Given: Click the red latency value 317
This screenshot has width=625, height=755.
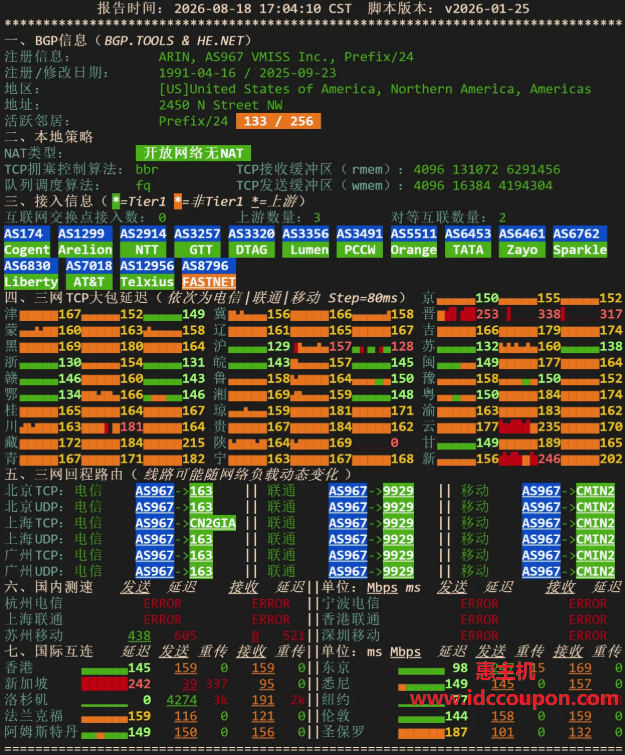Looking at the screenshot, I should (611, 314).
